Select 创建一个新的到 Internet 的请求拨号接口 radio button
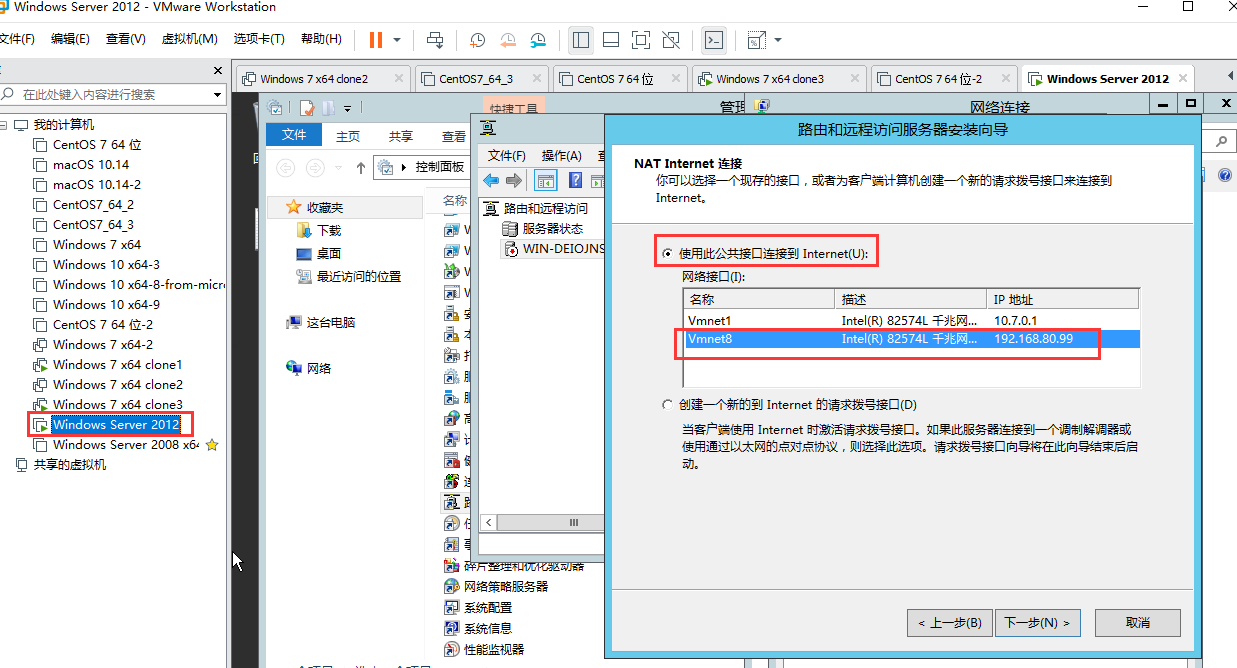Viewport: 1237px width, 668px height. point(668,405)
